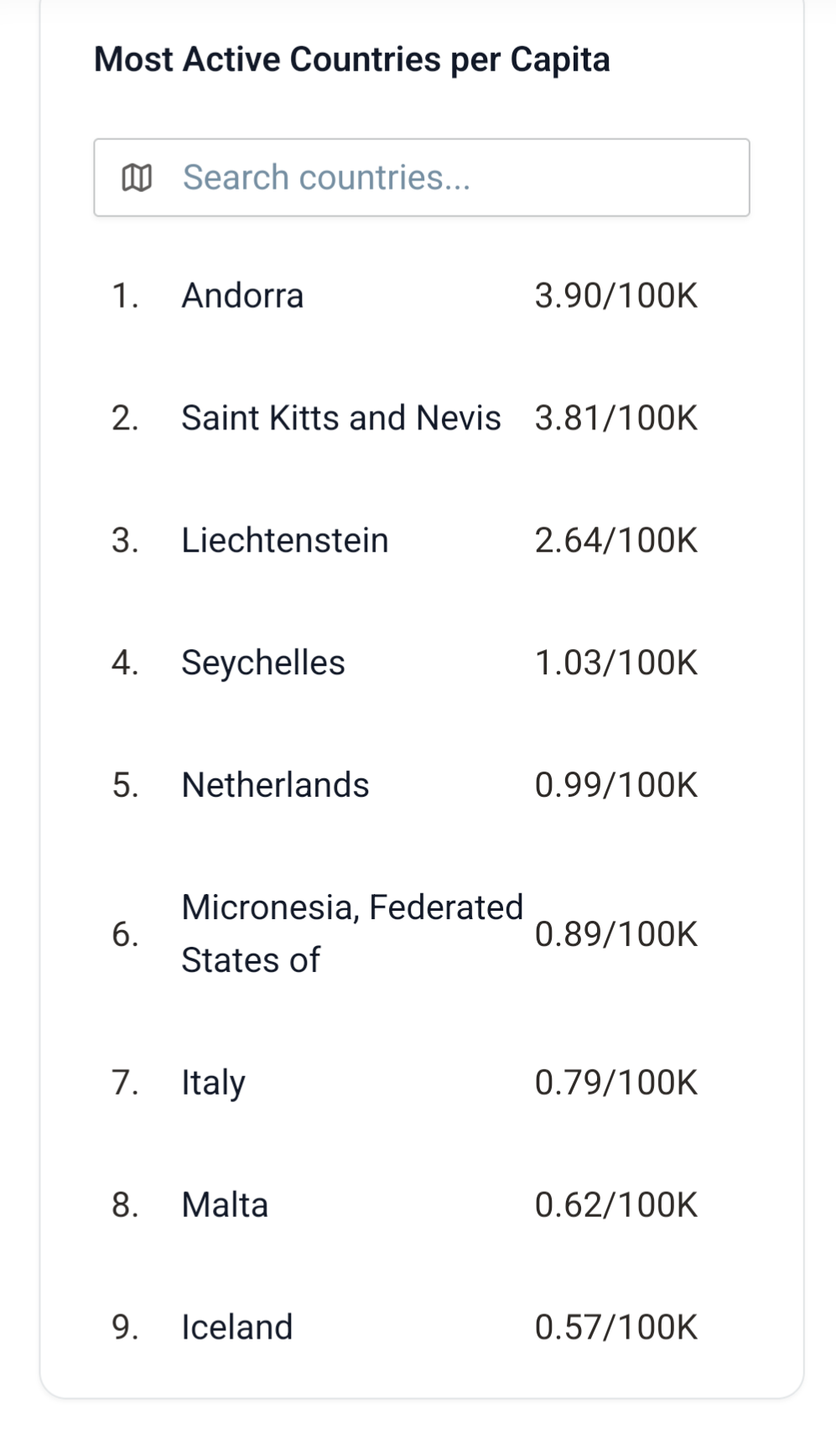Select Saint Kitts and Nevis entry
Image resolution: width=836 pixels, height=1456 pixels.
tap(340, 419)
